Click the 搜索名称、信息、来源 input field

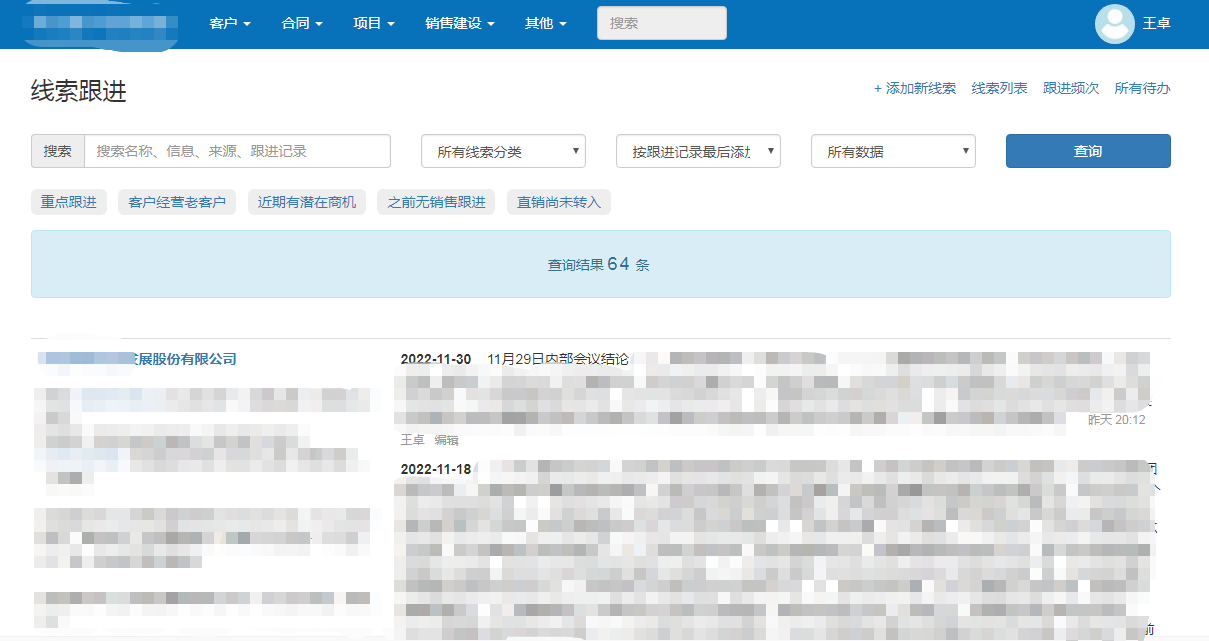[237, 151]
